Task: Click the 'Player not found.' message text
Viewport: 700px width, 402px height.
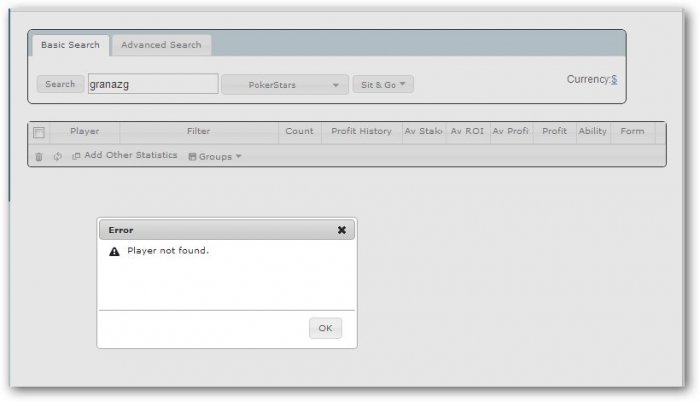Action: (x=168, y=251)
